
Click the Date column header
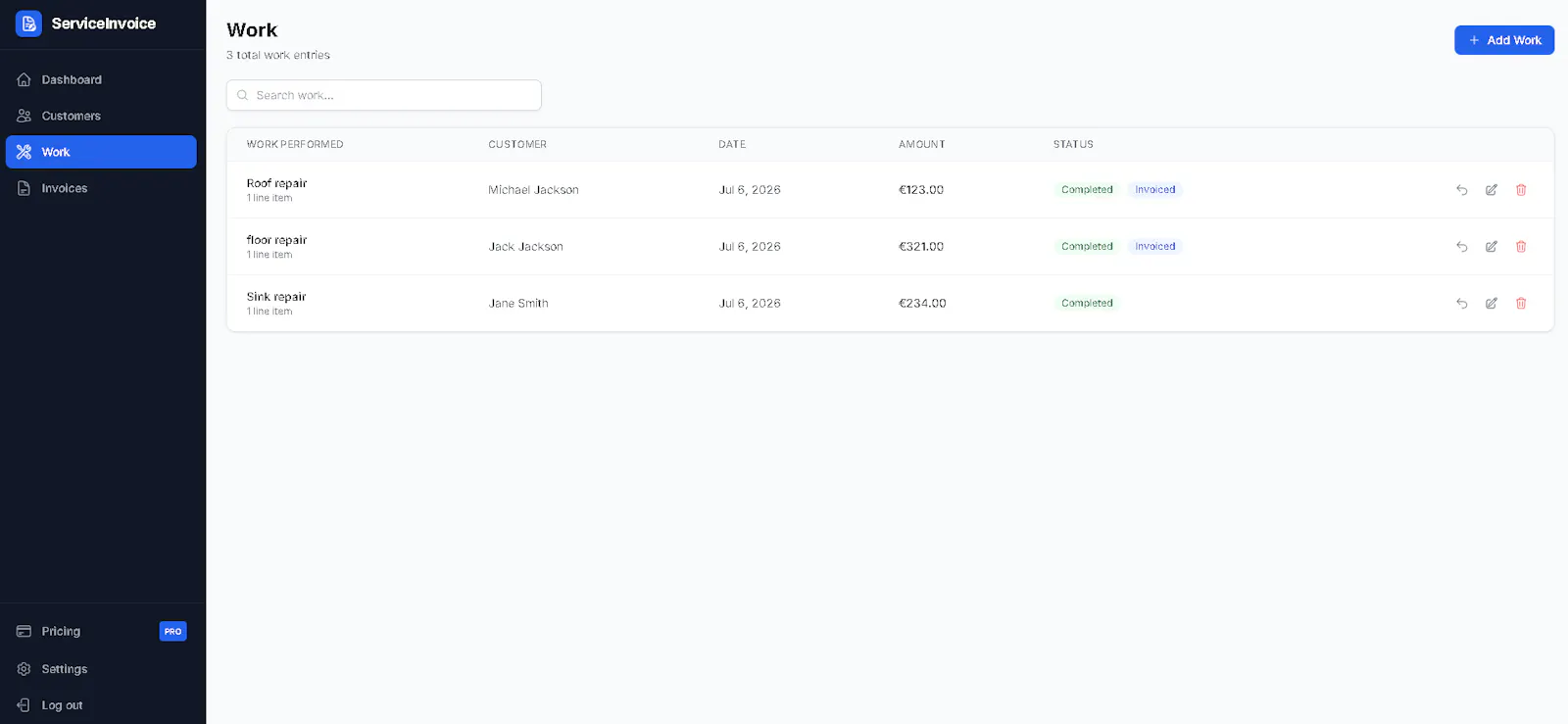732,144
